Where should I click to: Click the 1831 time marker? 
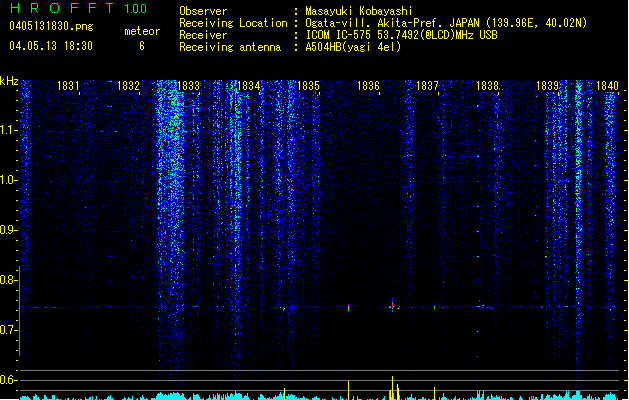68,86
